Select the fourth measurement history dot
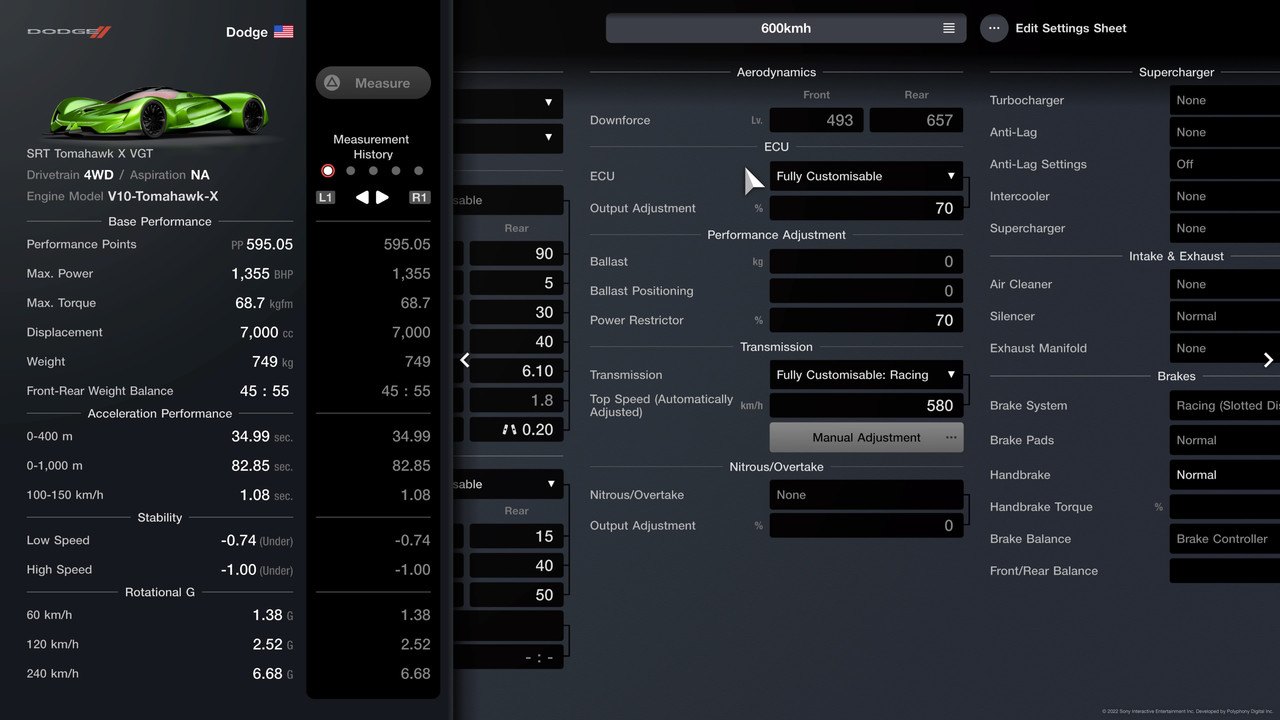This screenshot has height=720, width=1280. tap(396, 171)
